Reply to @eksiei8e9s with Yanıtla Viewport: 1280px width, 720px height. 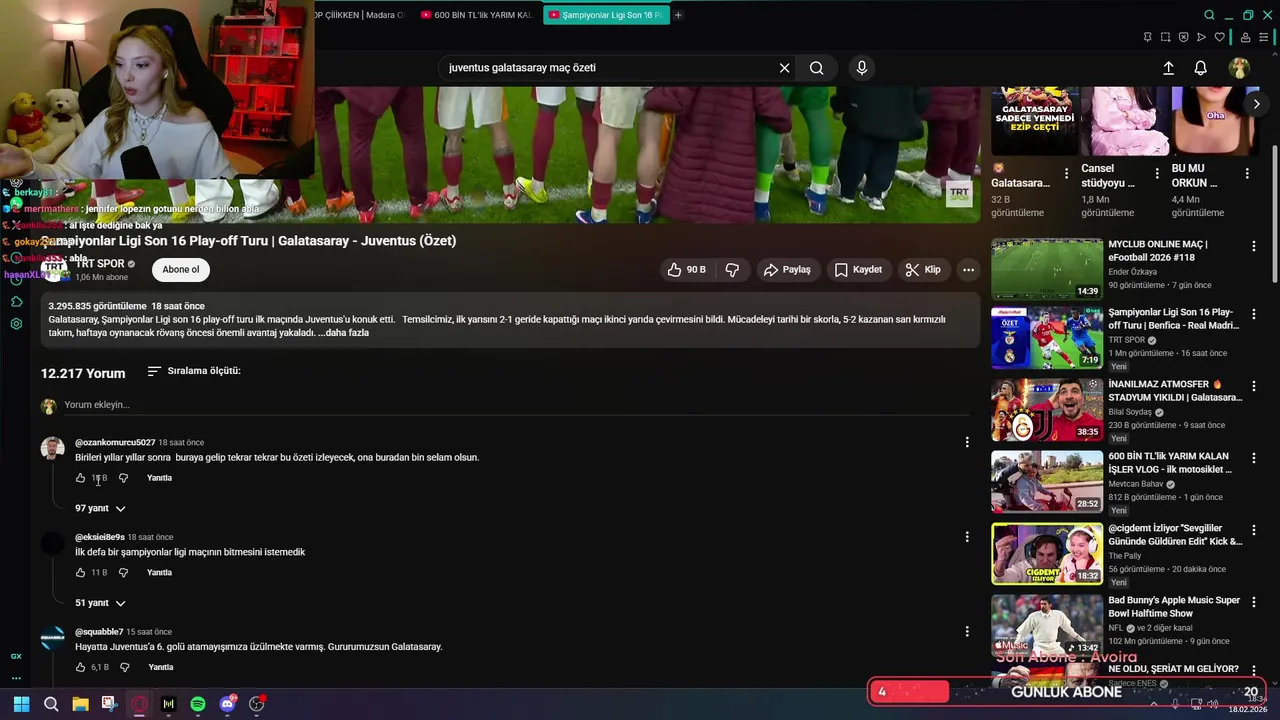click(x=160, y=573)
